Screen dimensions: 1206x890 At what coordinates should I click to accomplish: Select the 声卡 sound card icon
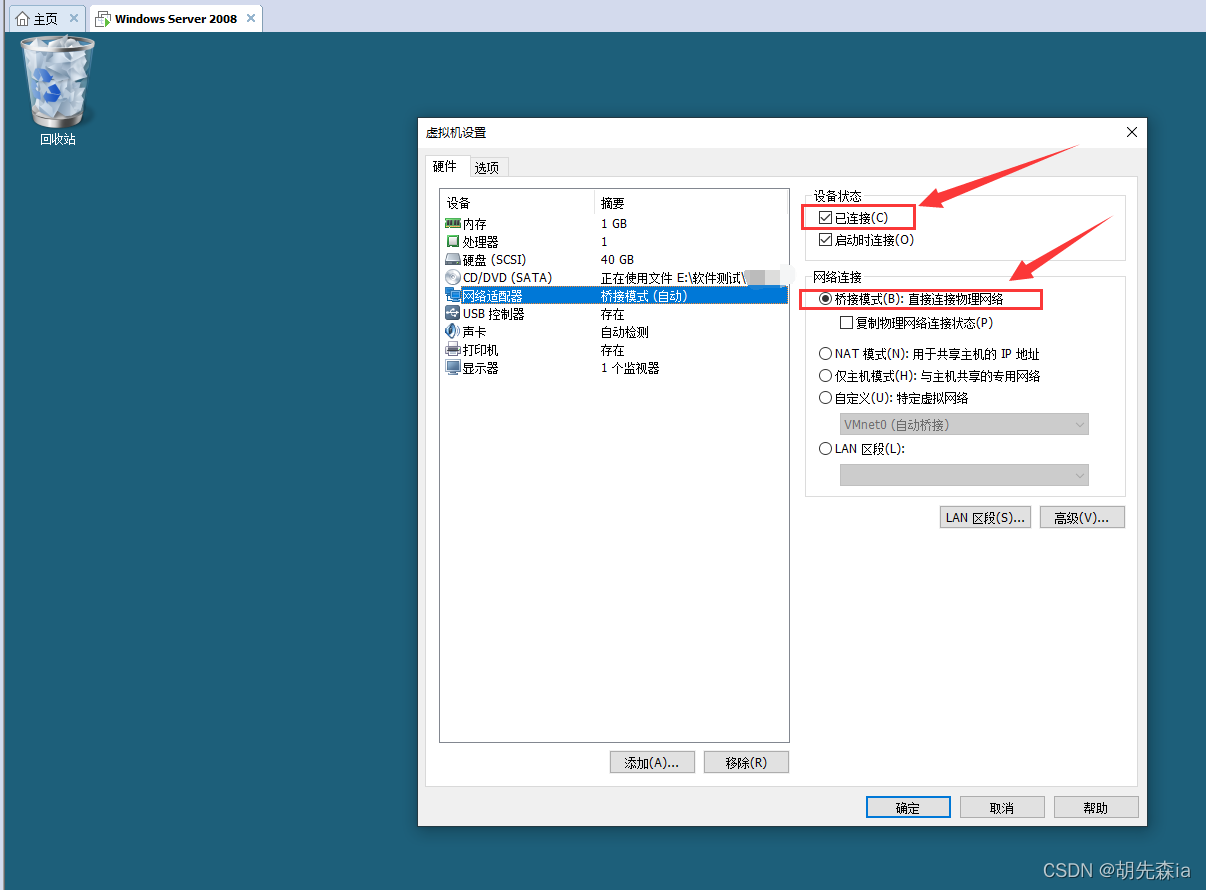coord(453,332)
